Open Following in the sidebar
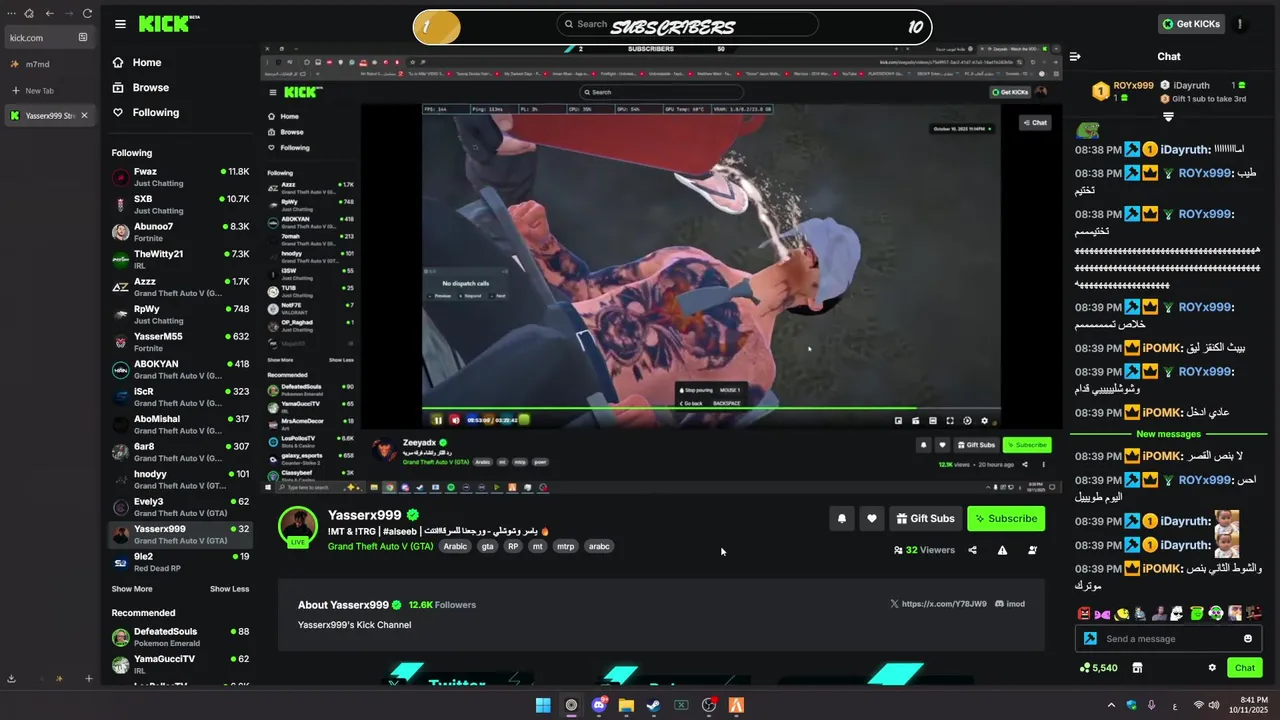 click(155, 112)
